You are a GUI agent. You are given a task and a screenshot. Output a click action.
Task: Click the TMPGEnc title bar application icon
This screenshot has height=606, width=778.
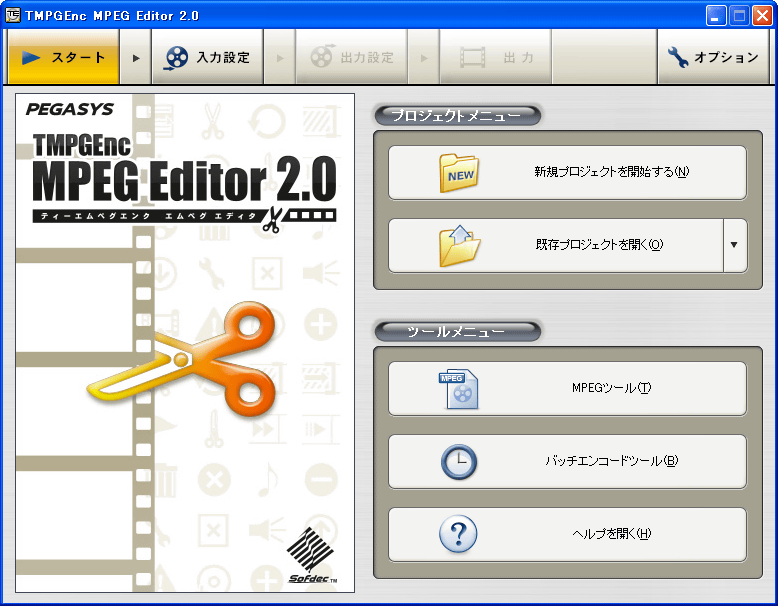pos(12,15)
